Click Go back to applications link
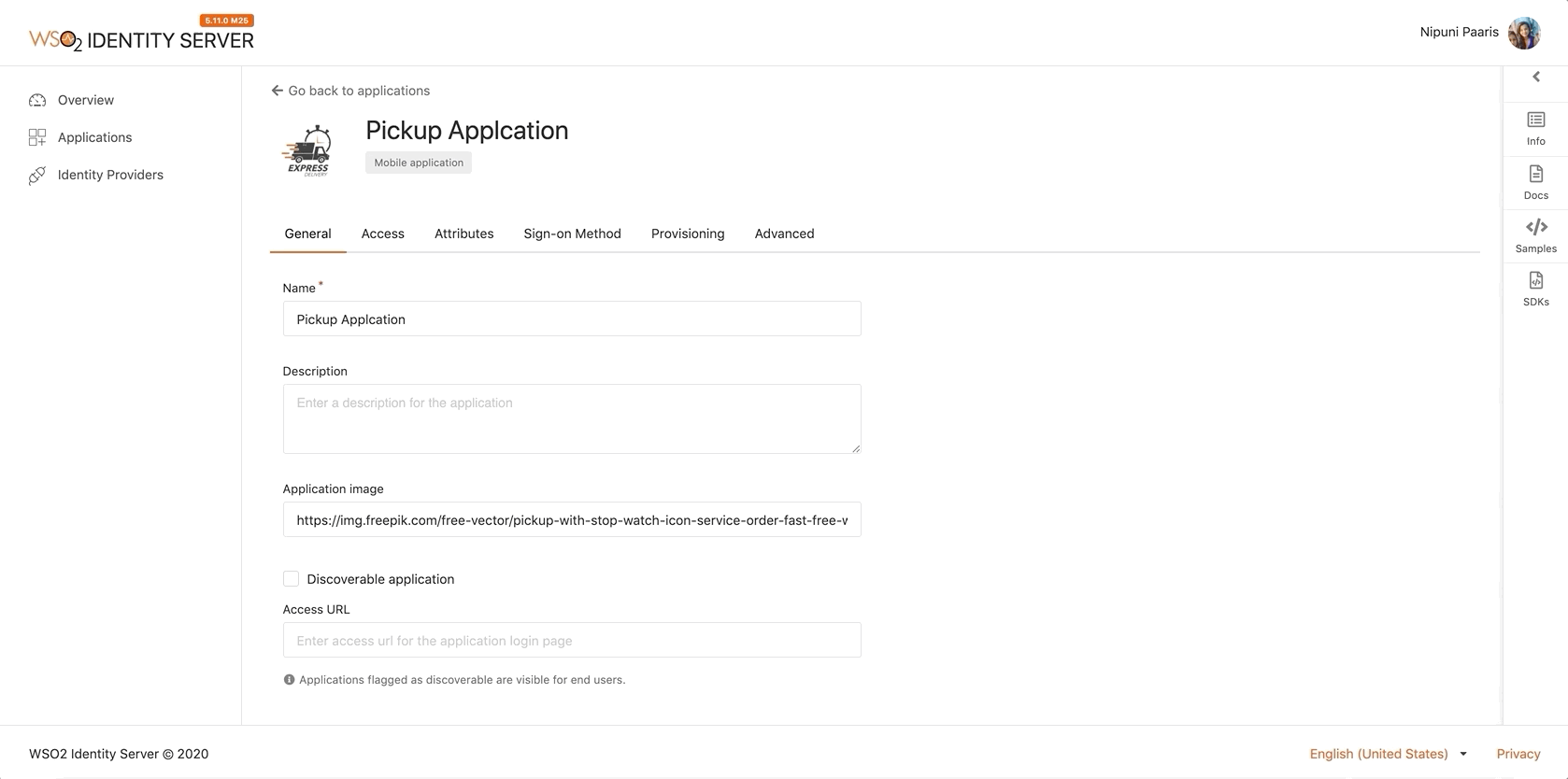 (359, 91)
